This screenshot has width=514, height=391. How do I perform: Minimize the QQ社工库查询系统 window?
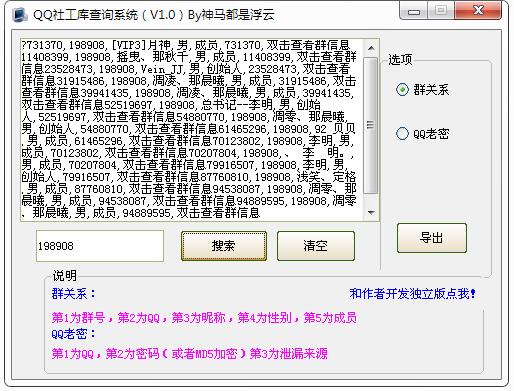click(x=414, y=12)
